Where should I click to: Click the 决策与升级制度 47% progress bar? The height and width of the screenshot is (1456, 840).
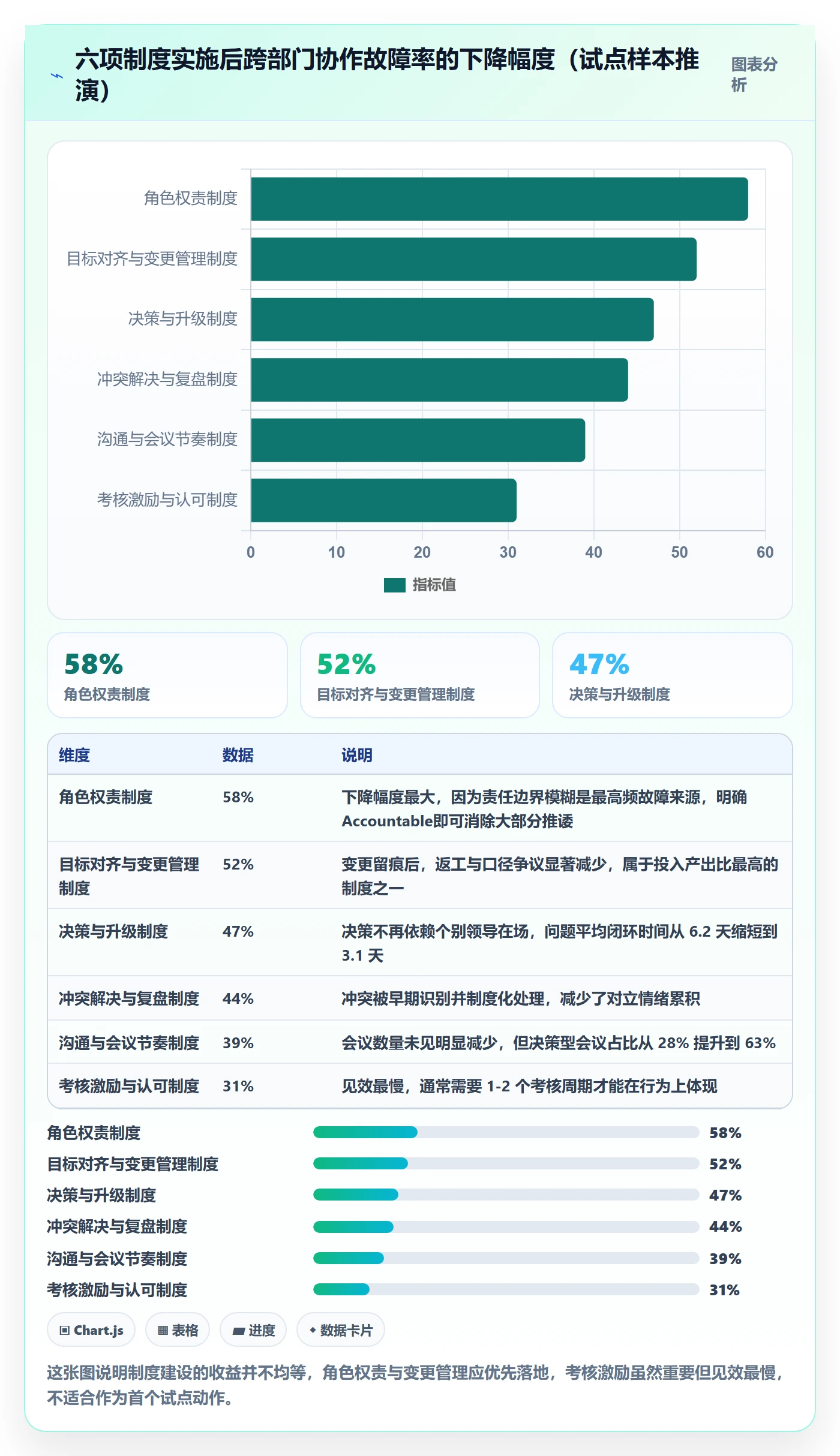click(506, 1195)
